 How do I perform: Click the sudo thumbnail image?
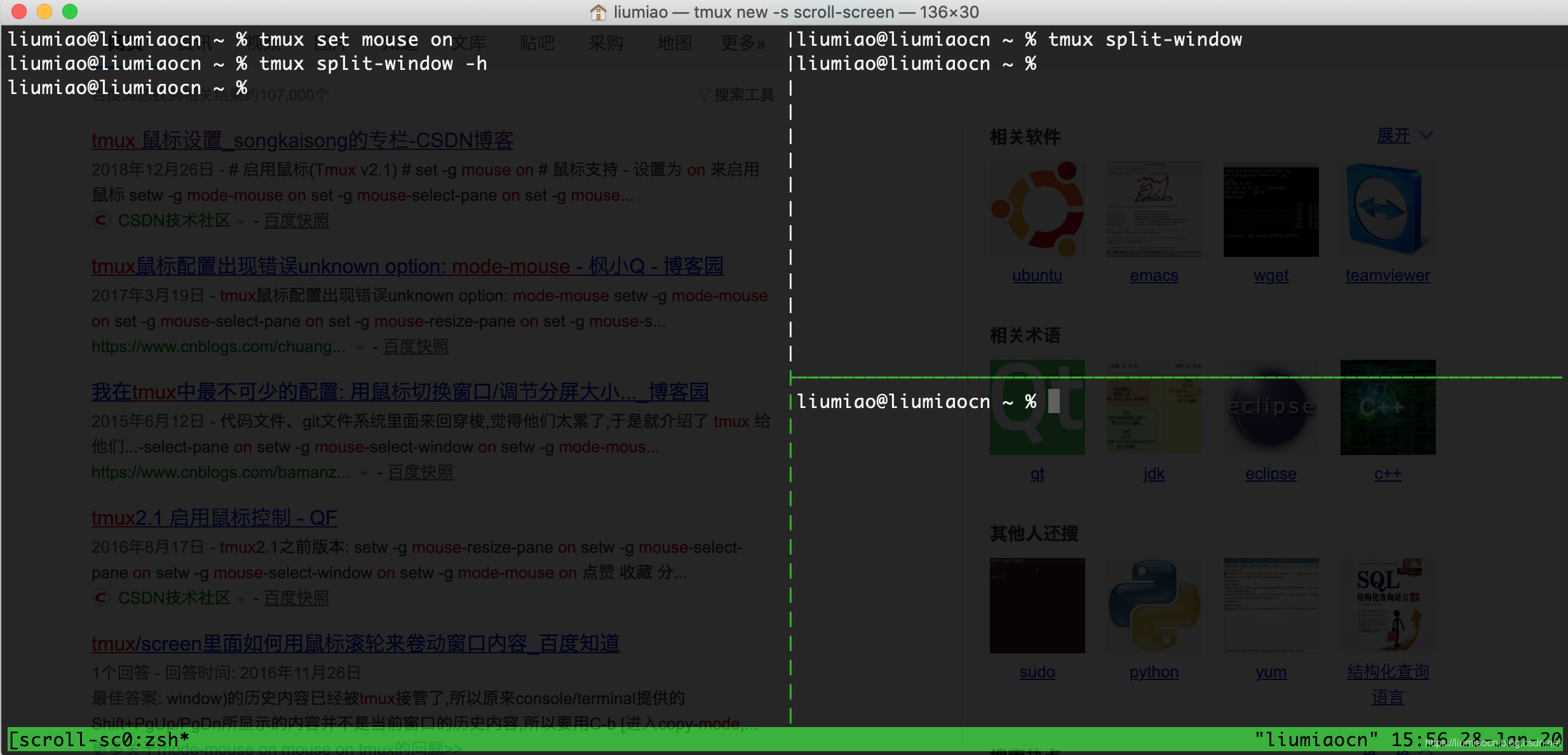click(1037, 606)
